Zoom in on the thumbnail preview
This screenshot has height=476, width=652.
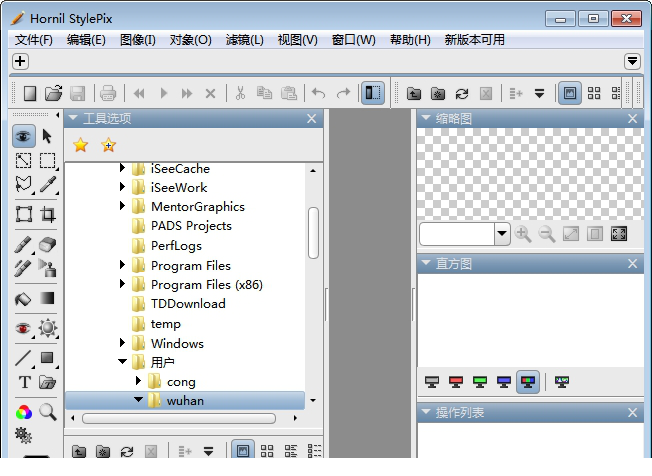coord(523,234)
